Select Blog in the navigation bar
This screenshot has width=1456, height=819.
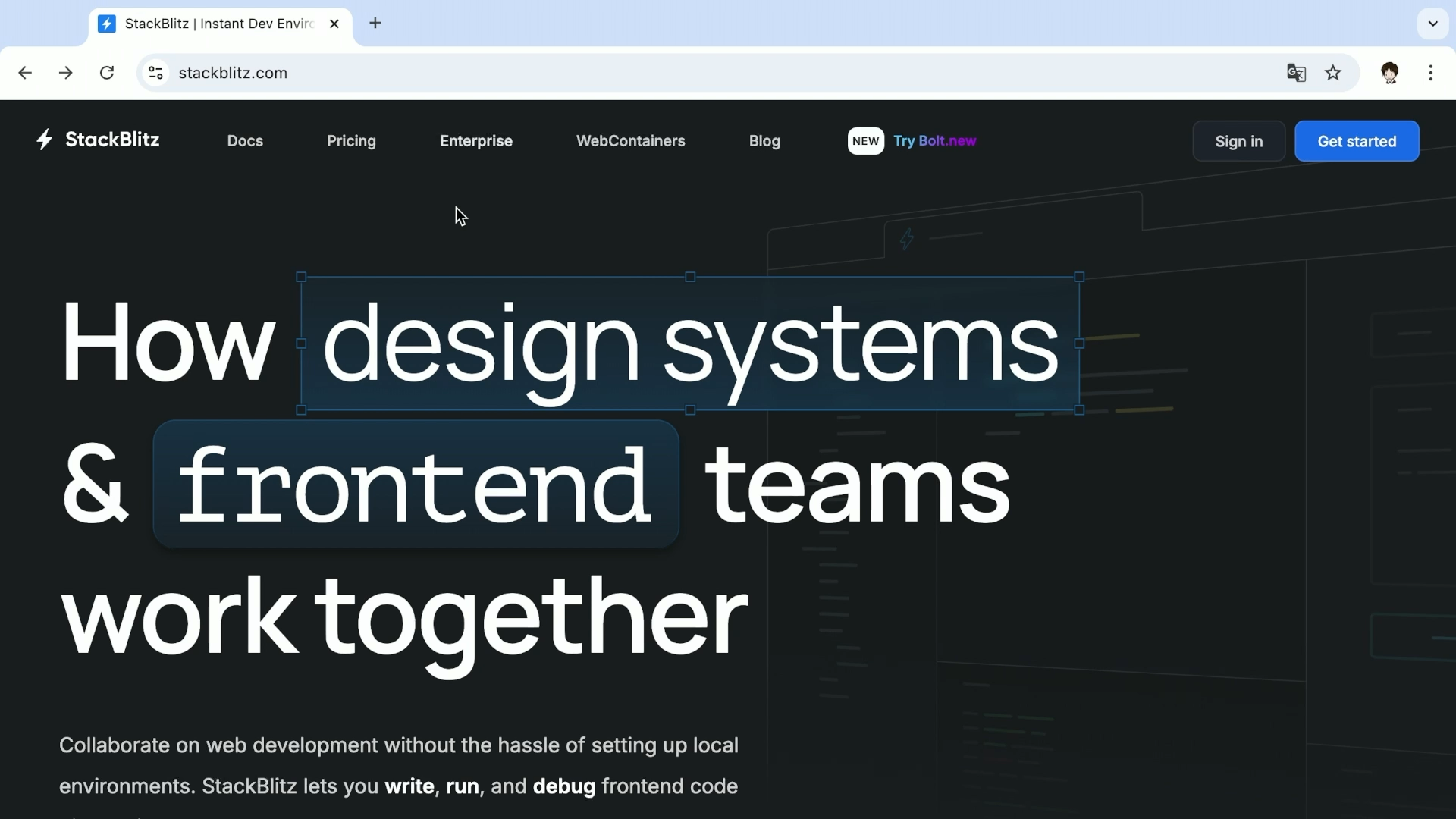764,141
